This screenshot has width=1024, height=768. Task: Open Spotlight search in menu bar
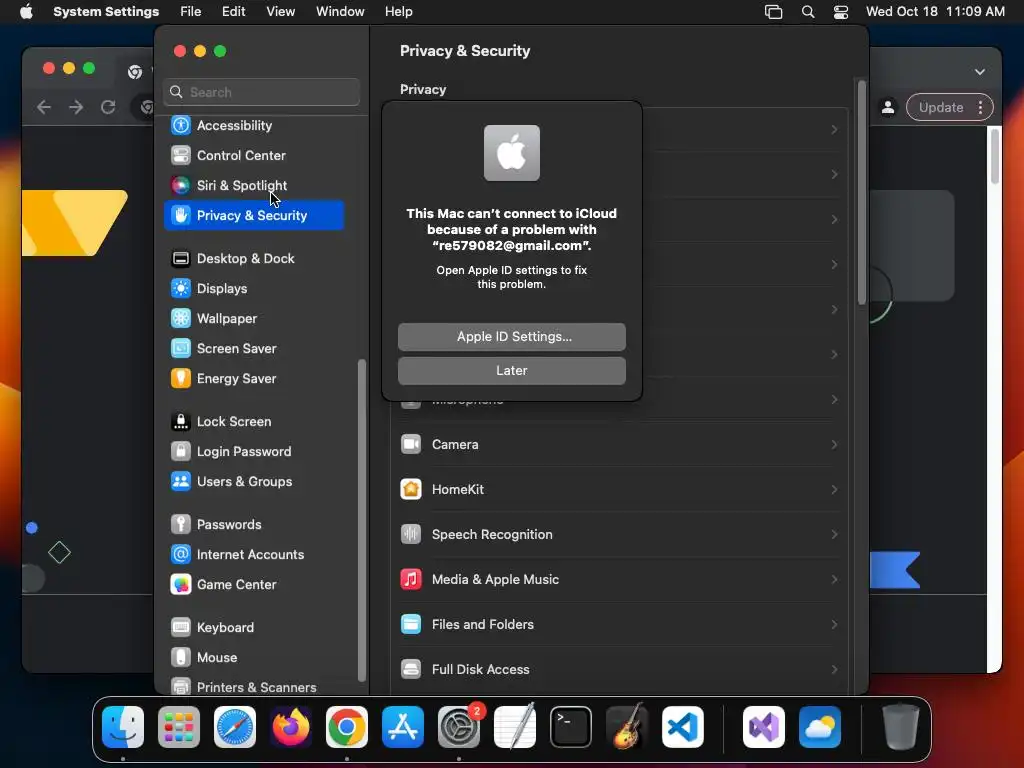pyautogui.click(x=808, y=12)
